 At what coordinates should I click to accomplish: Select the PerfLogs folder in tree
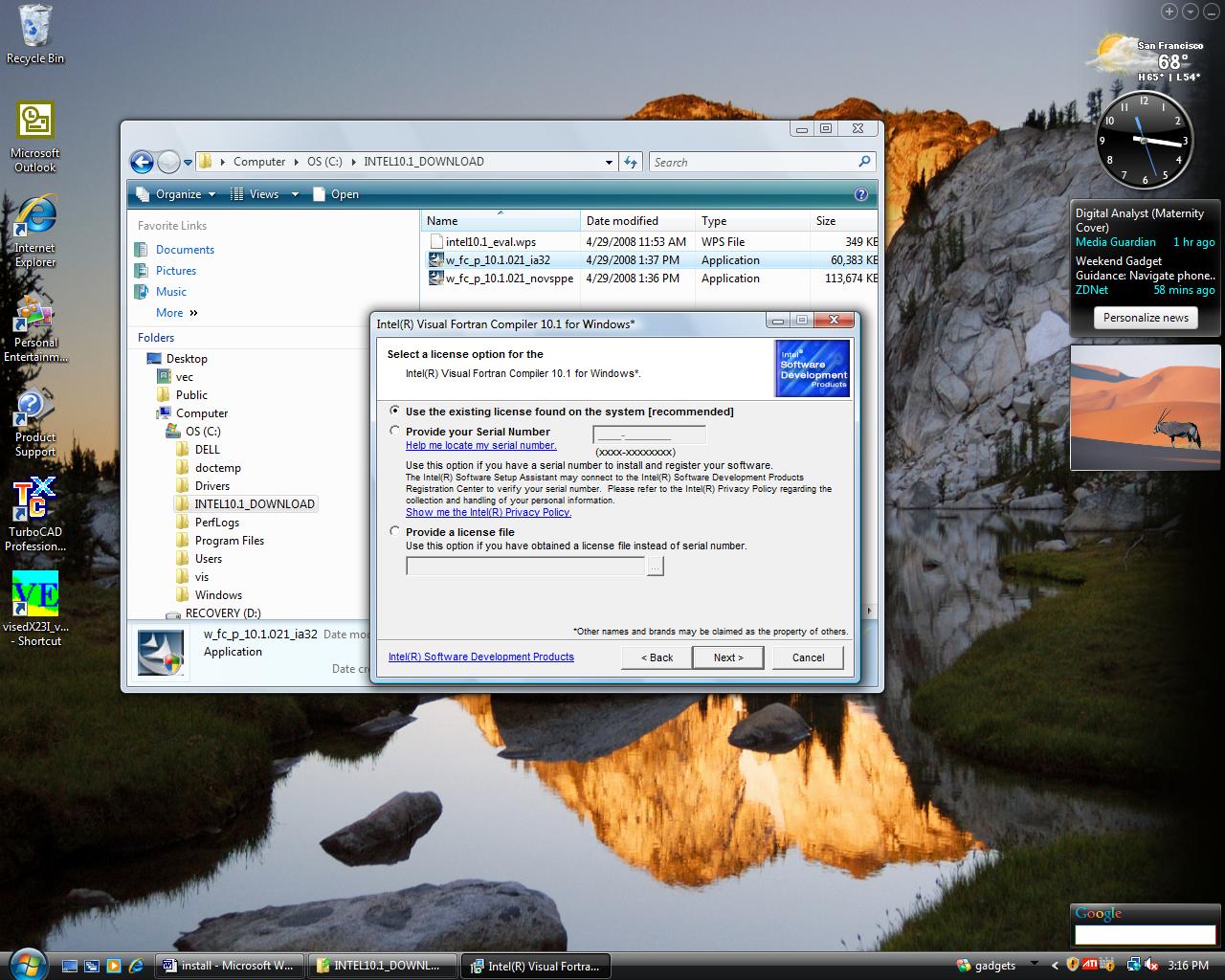pyautogui.click(x=217, y=523)
